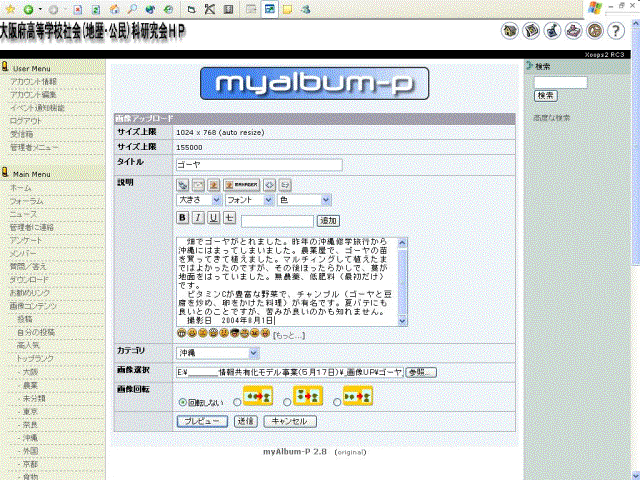Image resolution: width=640 pixels, height=480 pixels.
Task: Click the URL link insert icon in editor
Action: tap(182, 185)
